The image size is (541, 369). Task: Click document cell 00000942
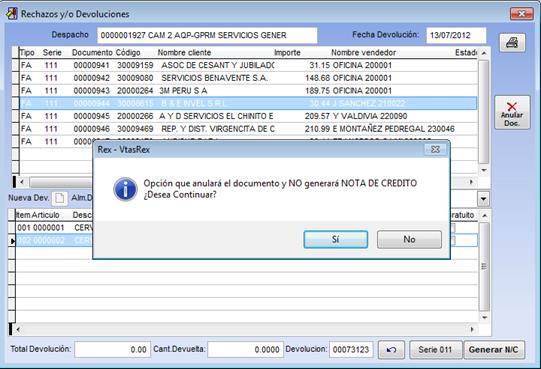91,78
